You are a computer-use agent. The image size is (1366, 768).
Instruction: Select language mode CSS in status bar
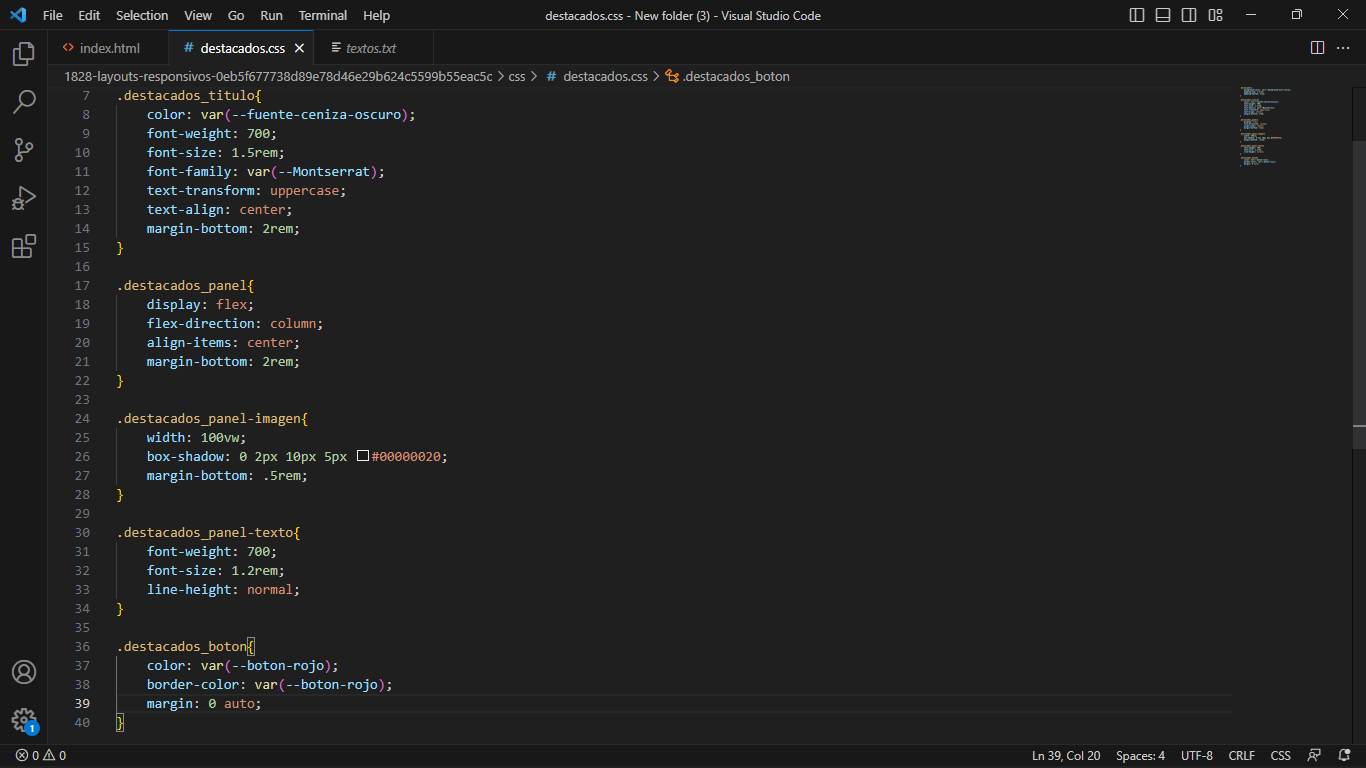click(1280, 756)
